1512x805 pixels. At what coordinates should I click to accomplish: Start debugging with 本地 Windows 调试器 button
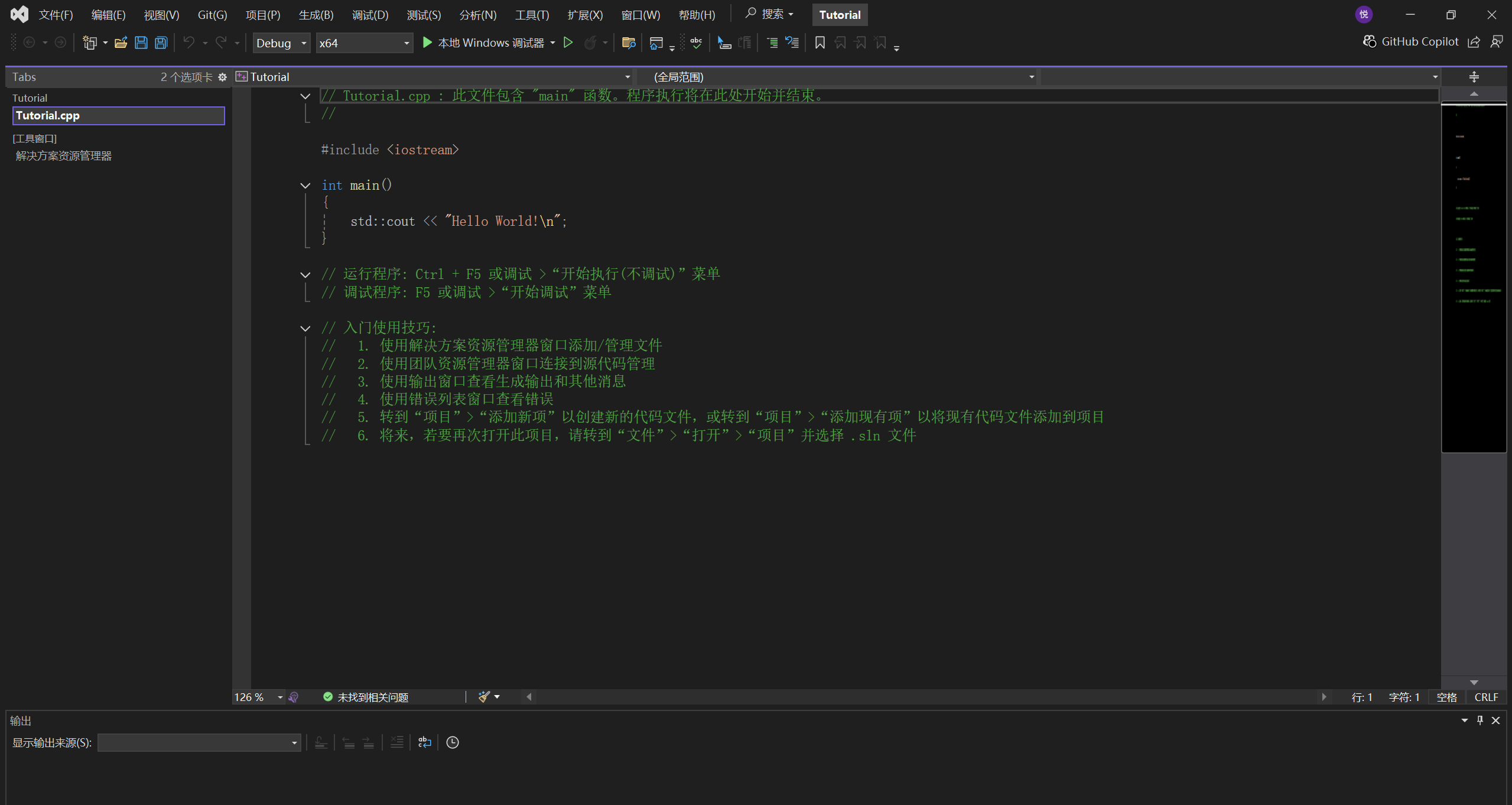coord(484,43)
